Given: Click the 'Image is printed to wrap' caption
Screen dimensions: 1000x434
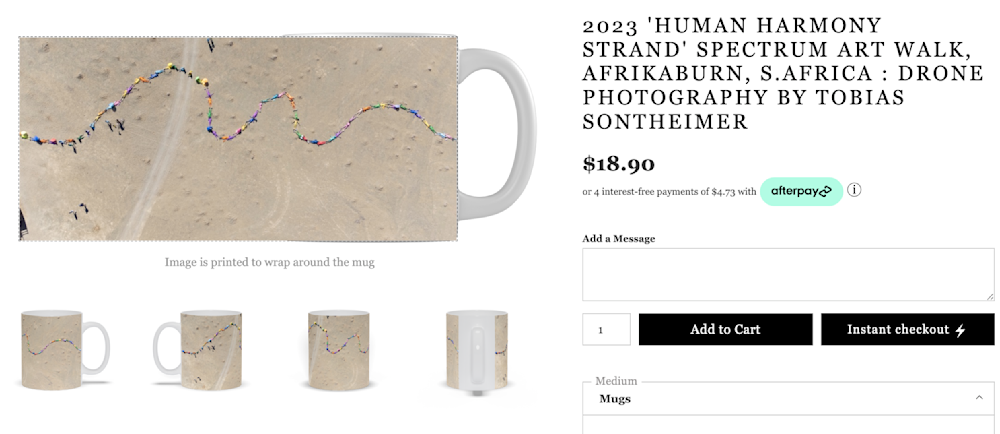Looking at the screenshot, I should click(x=269, y=262).
